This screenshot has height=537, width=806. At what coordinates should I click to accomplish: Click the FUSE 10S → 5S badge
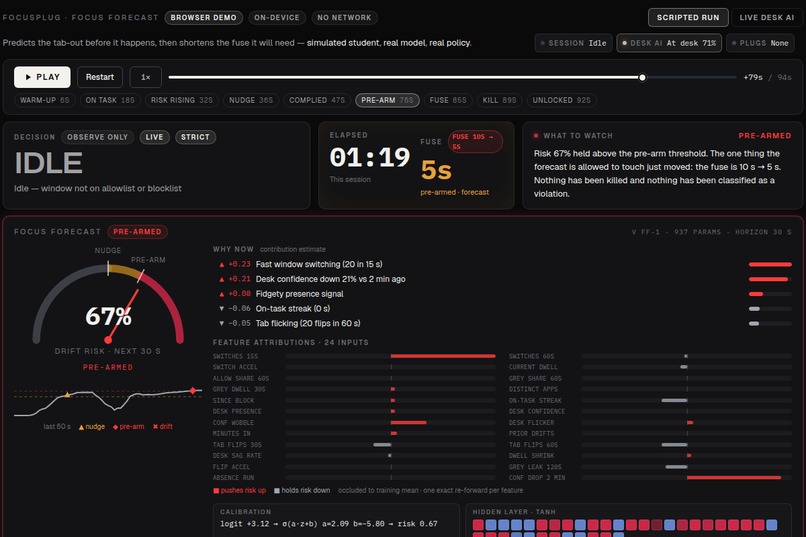click(x=475, y=141)
